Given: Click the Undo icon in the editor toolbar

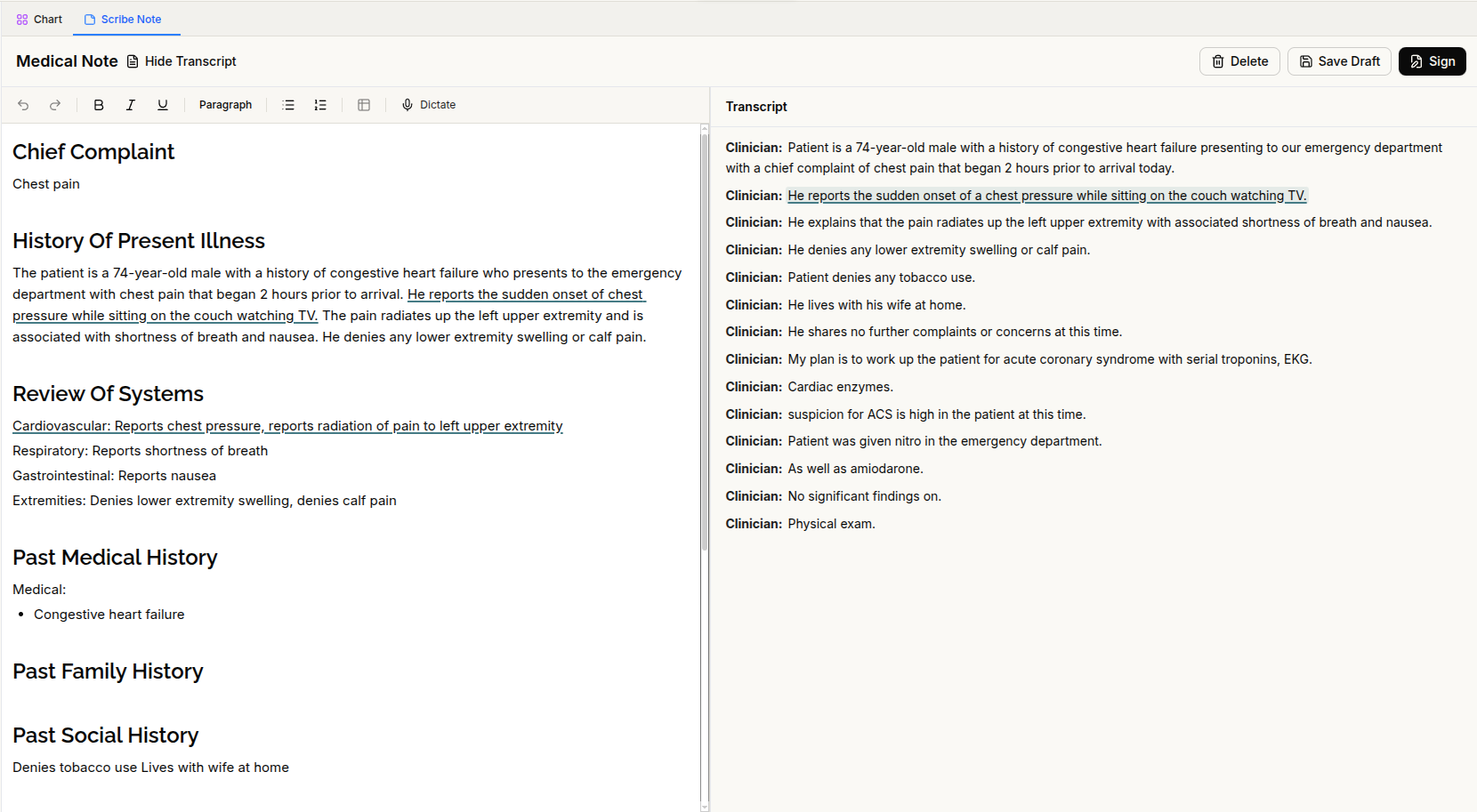Looking at the screenshot, I should [23, 105].
